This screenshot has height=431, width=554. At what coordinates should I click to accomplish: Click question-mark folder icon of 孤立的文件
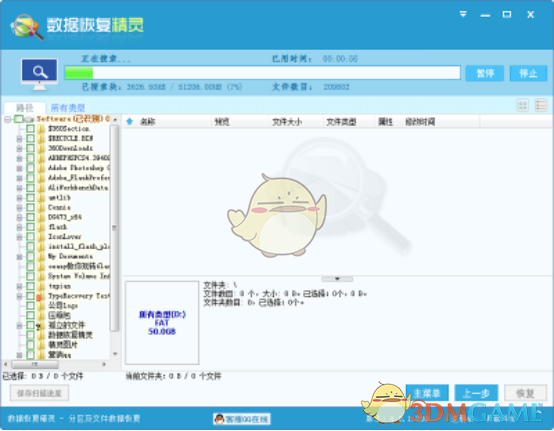(40, 326)
